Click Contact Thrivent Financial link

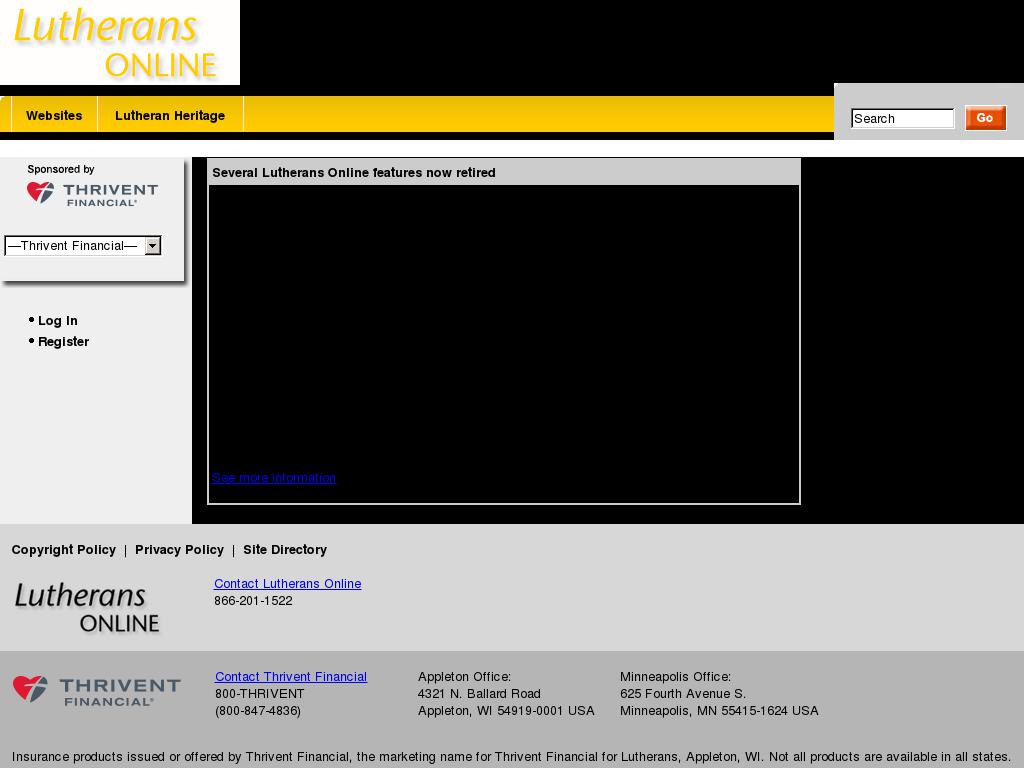291,677
